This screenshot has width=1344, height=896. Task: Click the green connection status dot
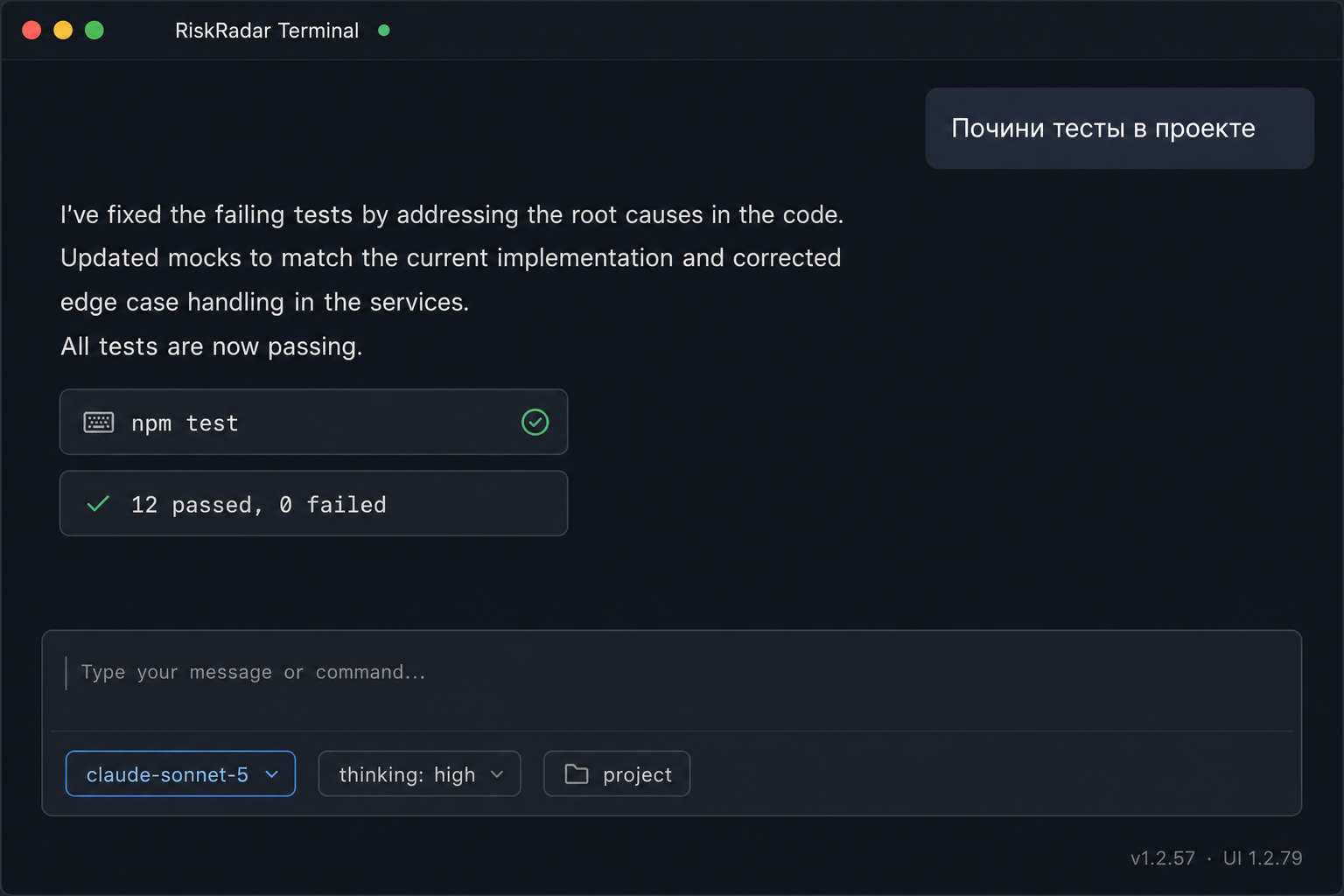click(x=383, y=31)
